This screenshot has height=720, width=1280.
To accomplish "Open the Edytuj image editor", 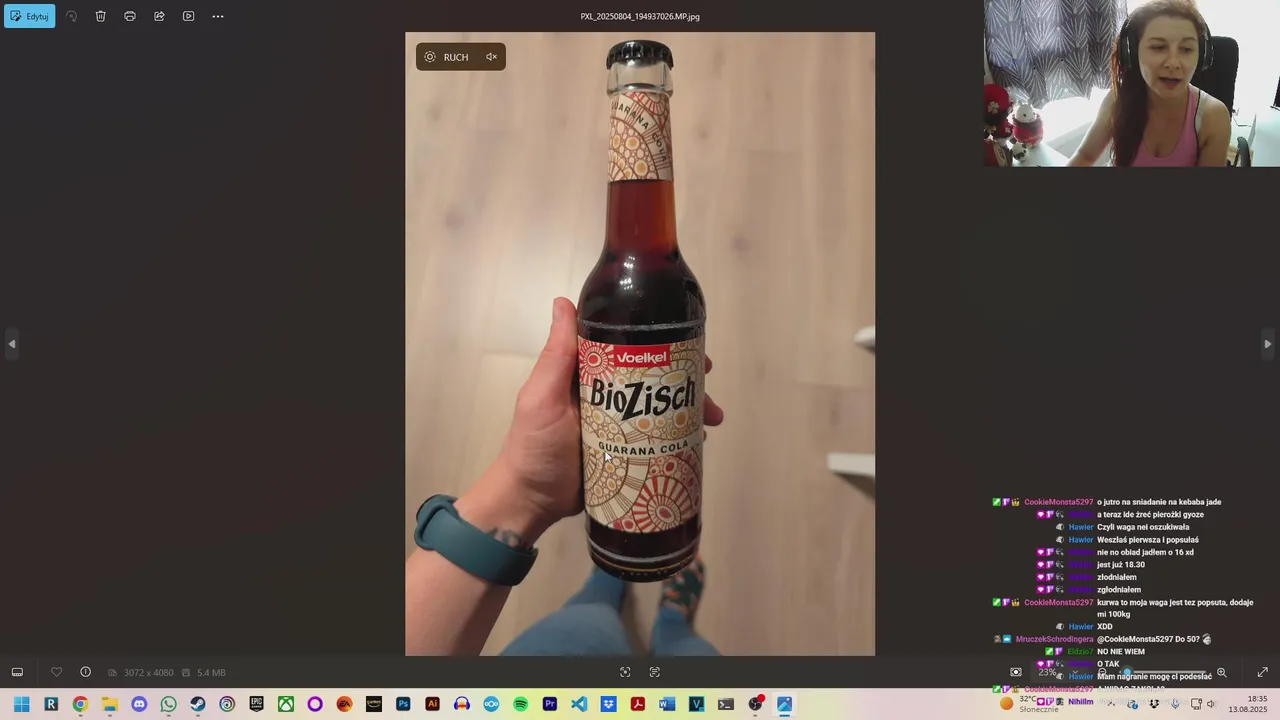I will tap(30, 16).
